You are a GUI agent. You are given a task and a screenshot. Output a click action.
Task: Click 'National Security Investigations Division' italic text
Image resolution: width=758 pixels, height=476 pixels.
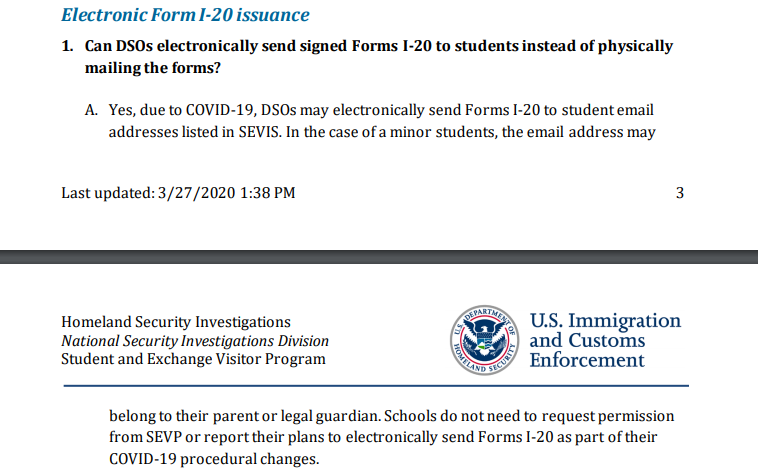tap(195, 341)
